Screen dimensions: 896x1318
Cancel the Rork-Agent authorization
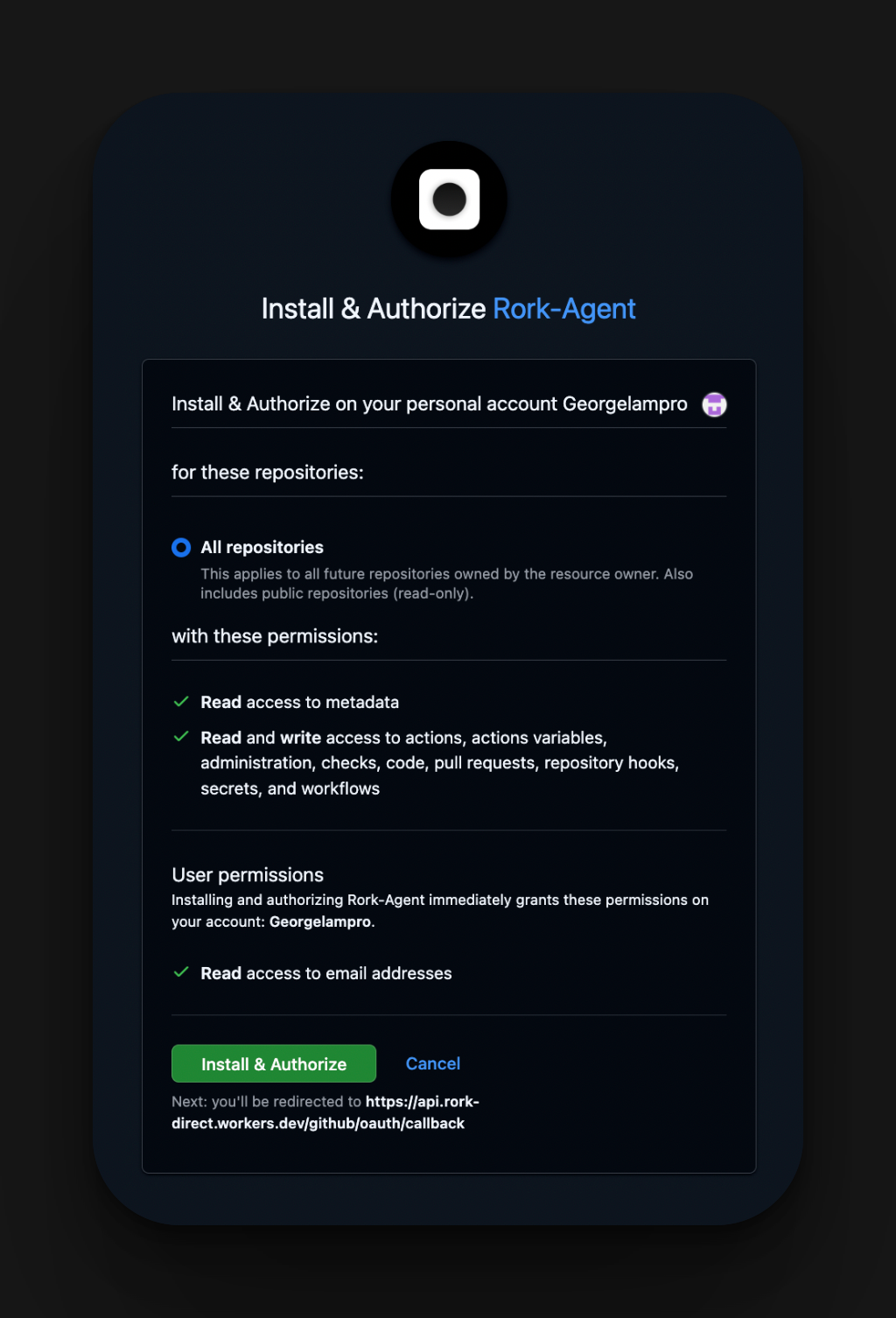[432, 1063]
